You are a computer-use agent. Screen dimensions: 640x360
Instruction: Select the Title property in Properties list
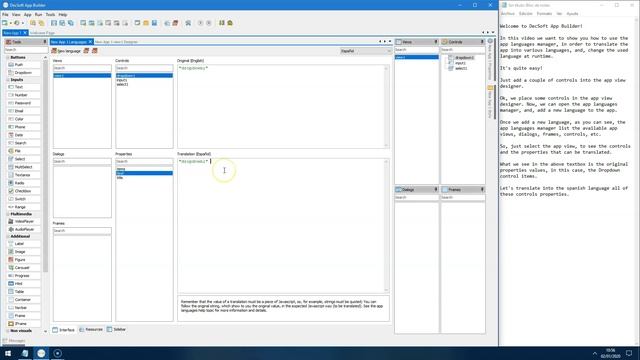(144, 178)
